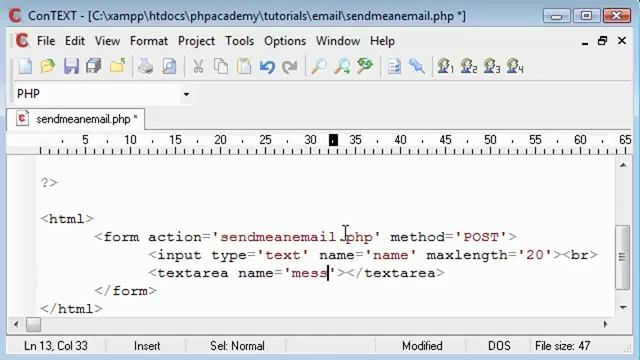This screenshot has width=640, height=360.
Task: Click the 'POST' method value
Action: 481,237
